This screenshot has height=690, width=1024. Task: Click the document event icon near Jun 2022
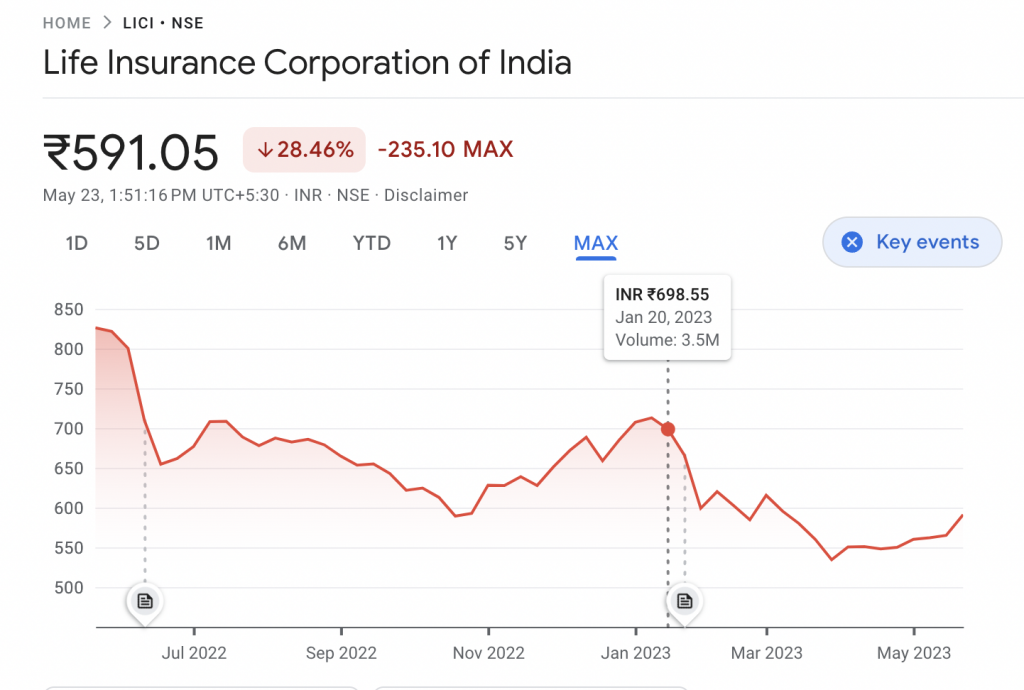click(x=145, y=601)
